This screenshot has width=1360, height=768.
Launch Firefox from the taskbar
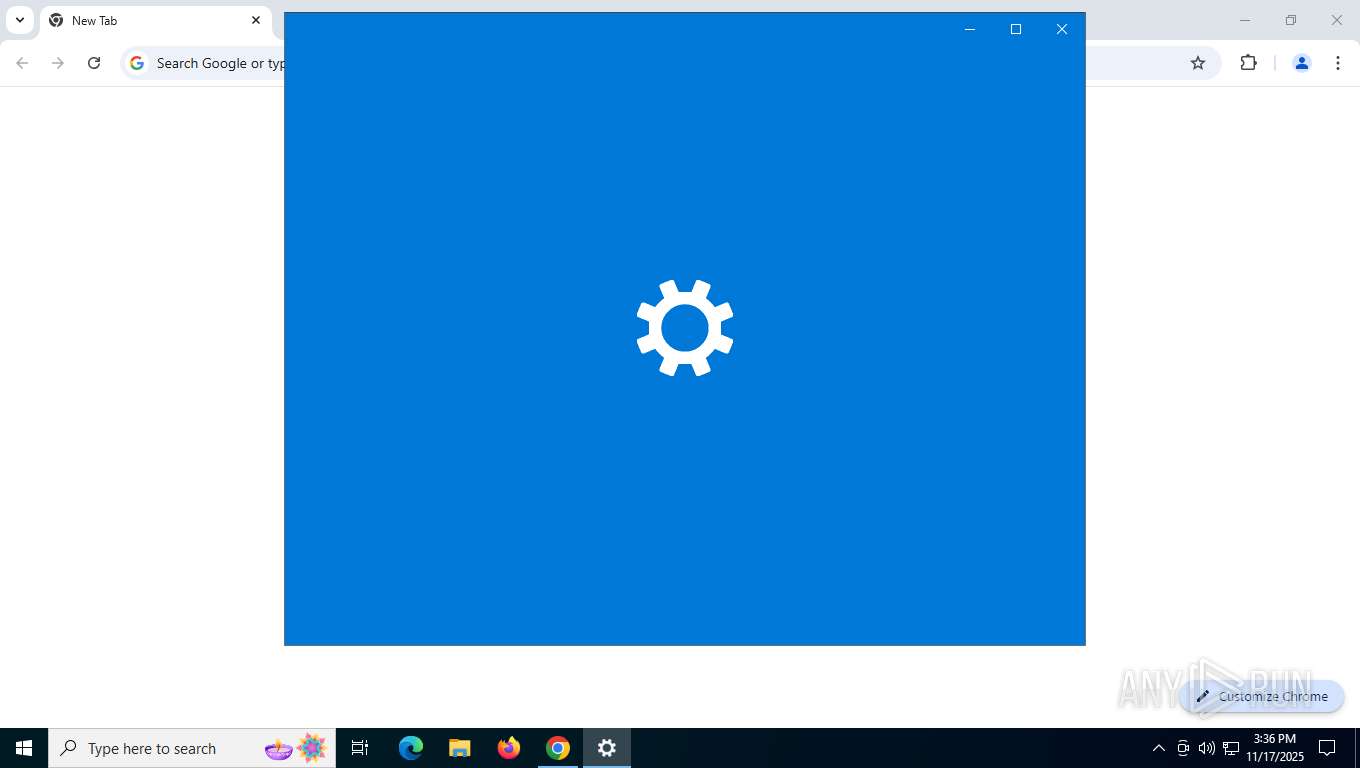coord(509,748)
